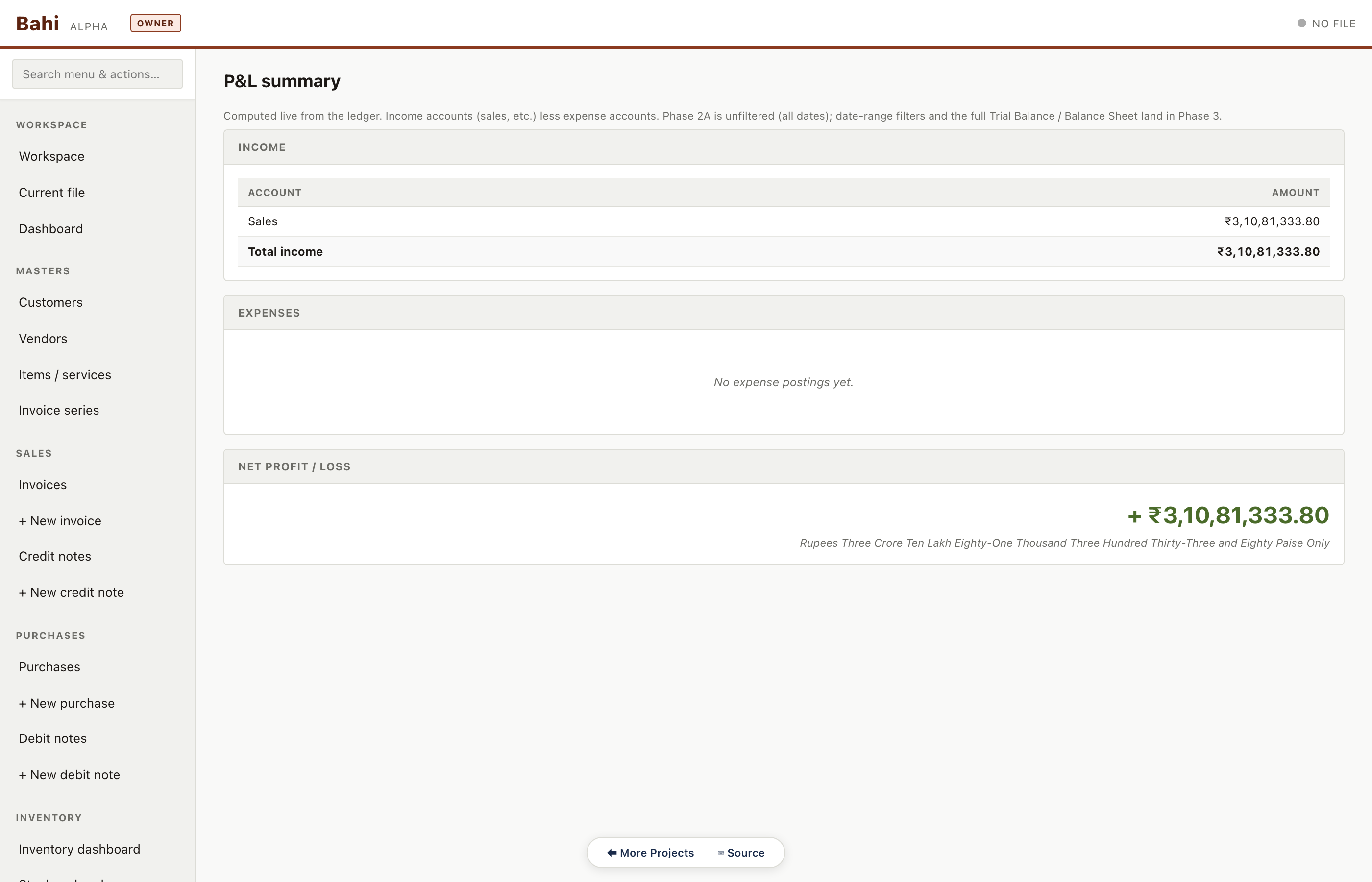
Task: Open Debit notes page
Action: pyautogui.click(x=53, y=738)
